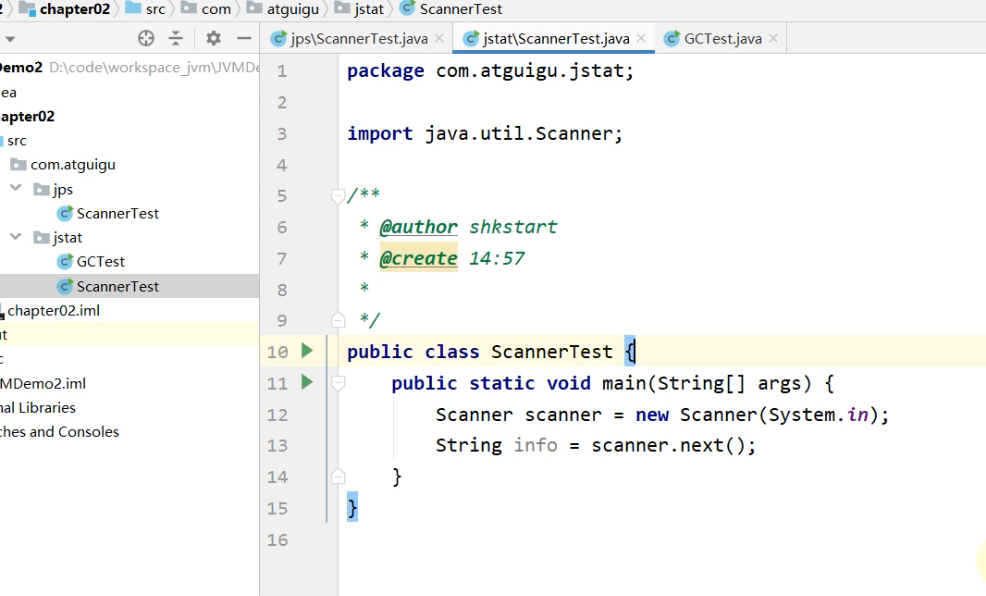Click the @create tag in Javadoc
This screenshot has width=986, height=596.
418,258
